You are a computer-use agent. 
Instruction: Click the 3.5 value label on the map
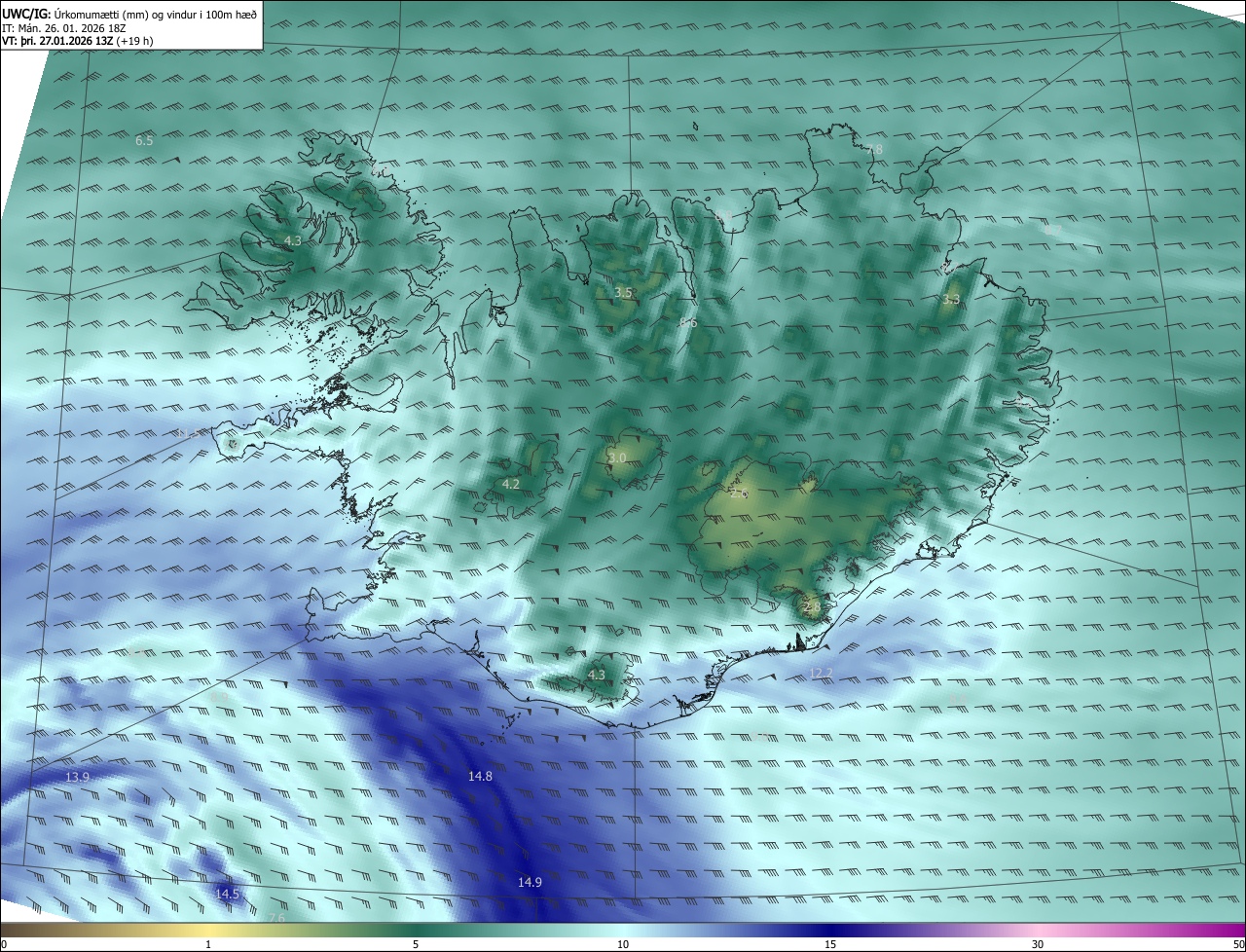624,292
